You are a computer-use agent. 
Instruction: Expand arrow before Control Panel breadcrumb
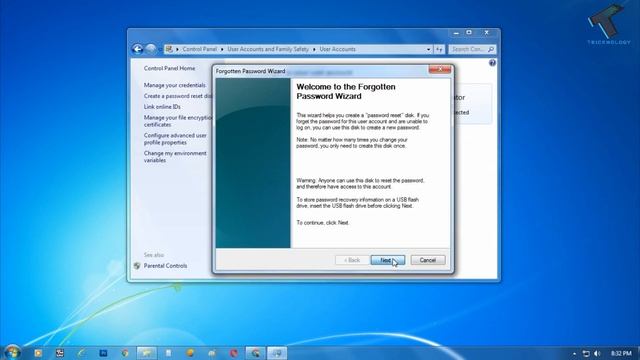177,49
